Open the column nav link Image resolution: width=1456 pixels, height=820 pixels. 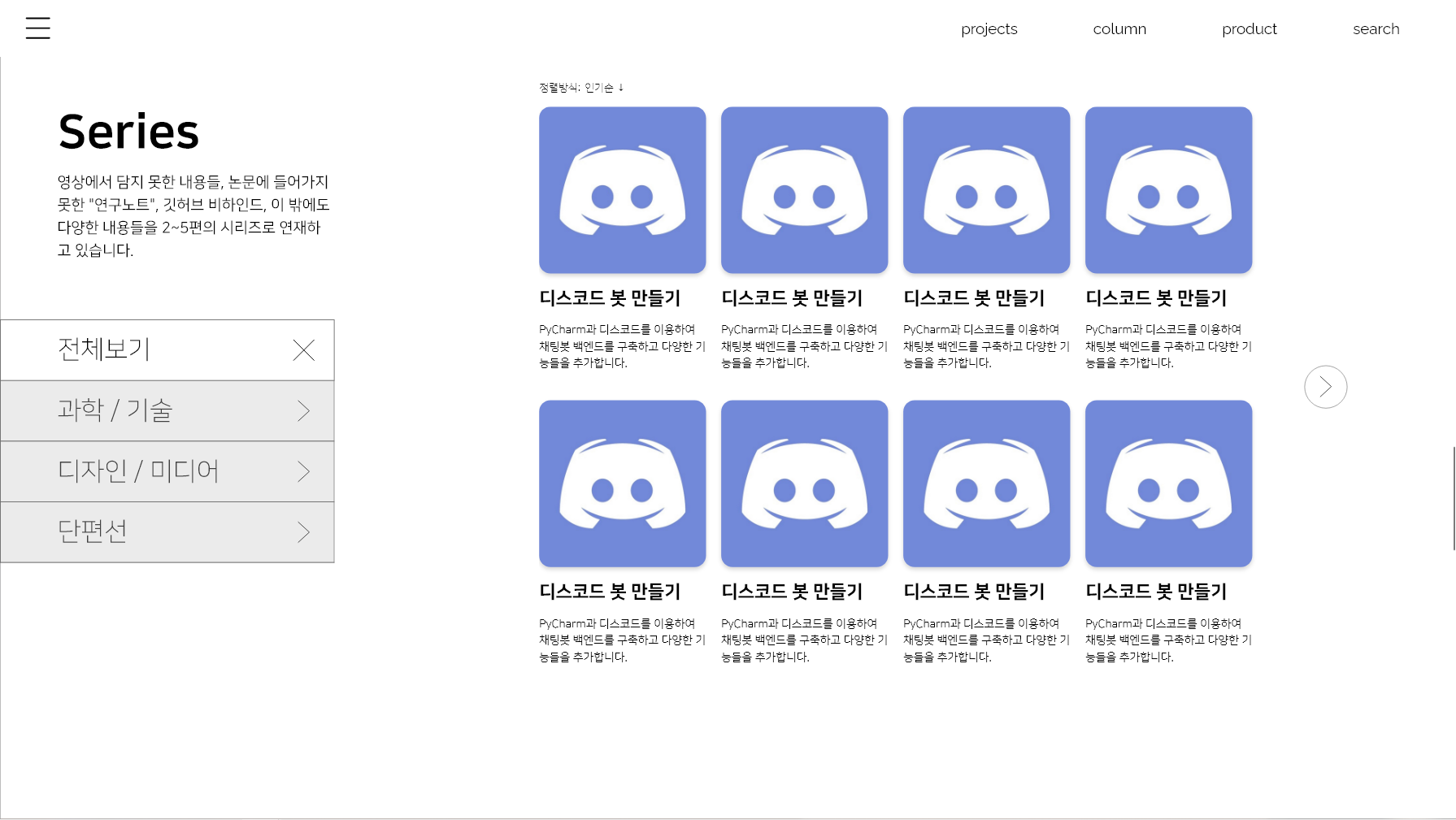pos(1119,29)
